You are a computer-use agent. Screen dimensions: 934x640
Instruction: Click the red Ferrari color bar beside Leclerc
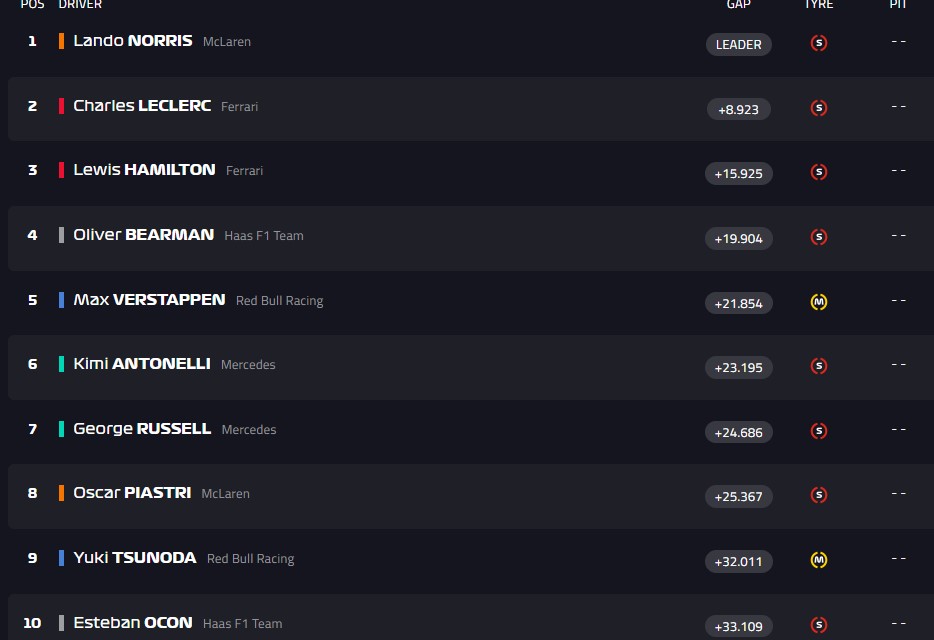pos(62,106)
